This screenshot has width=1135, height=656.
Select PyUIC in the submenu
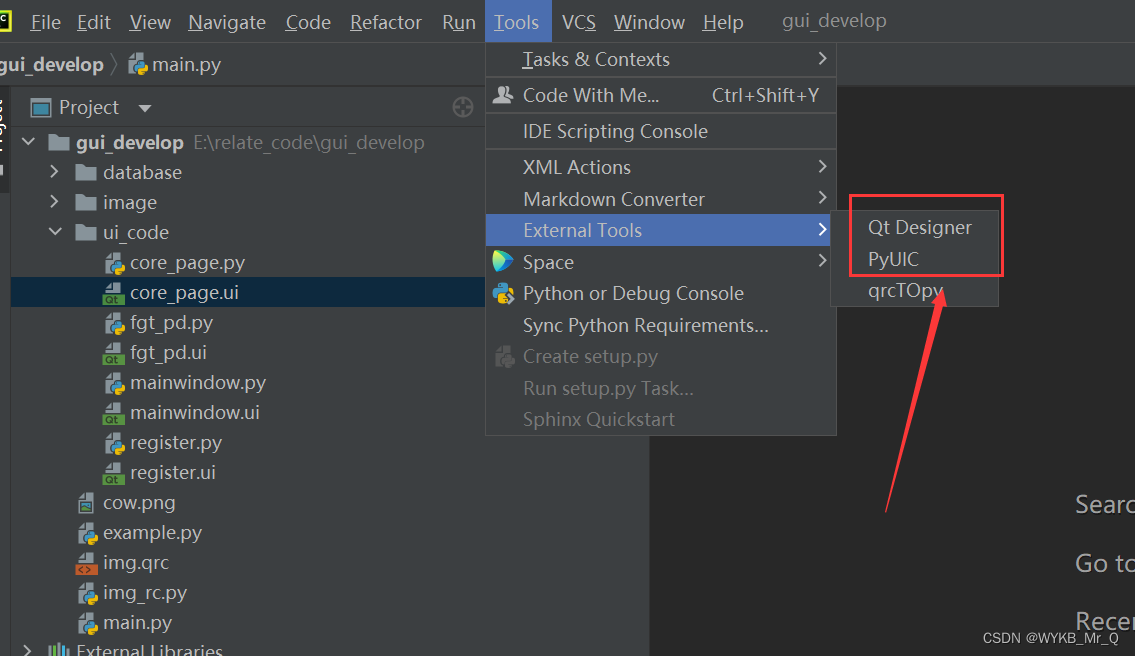click(x=893, y=259)
